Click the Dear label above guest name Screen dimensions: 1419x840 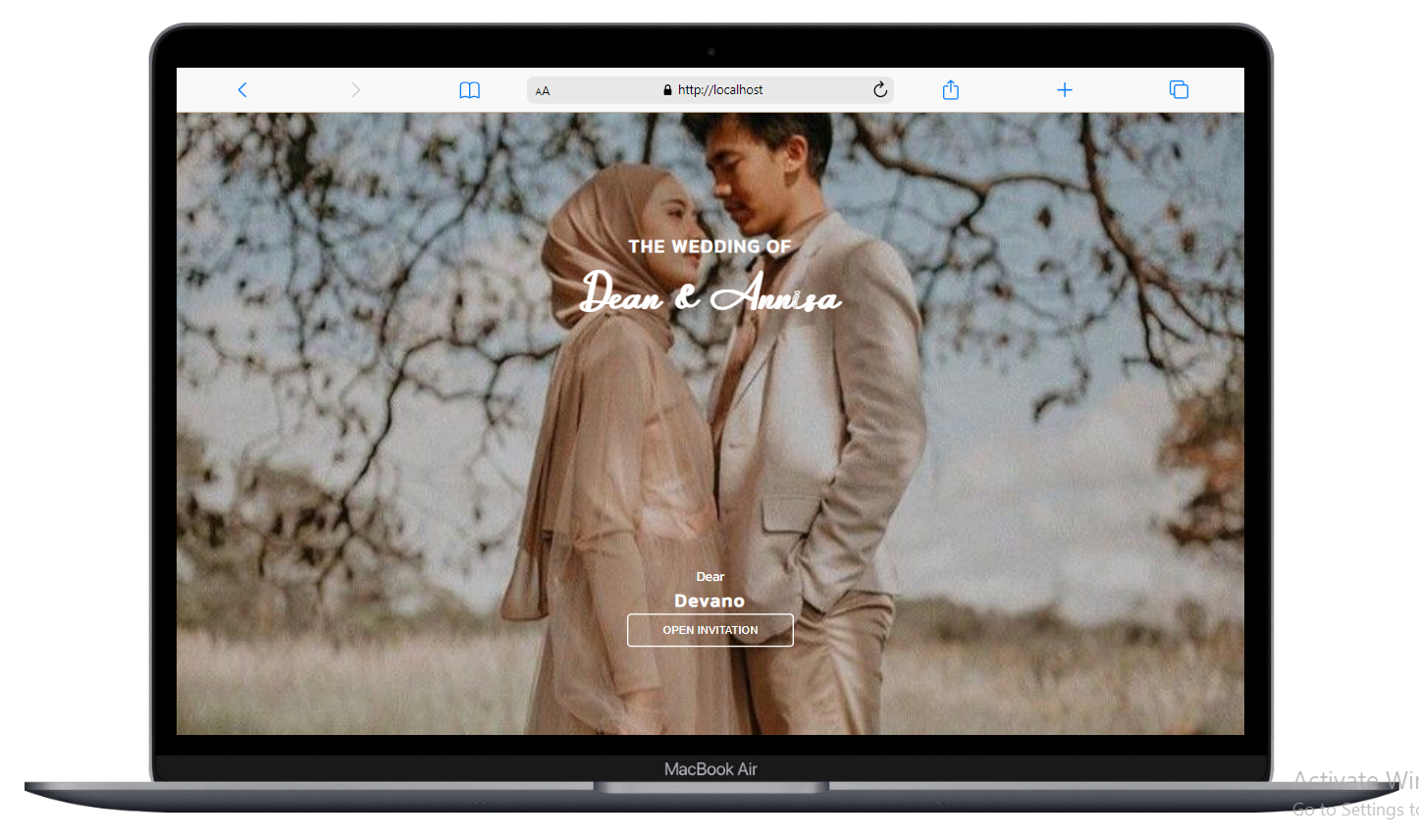coord(710,577)
